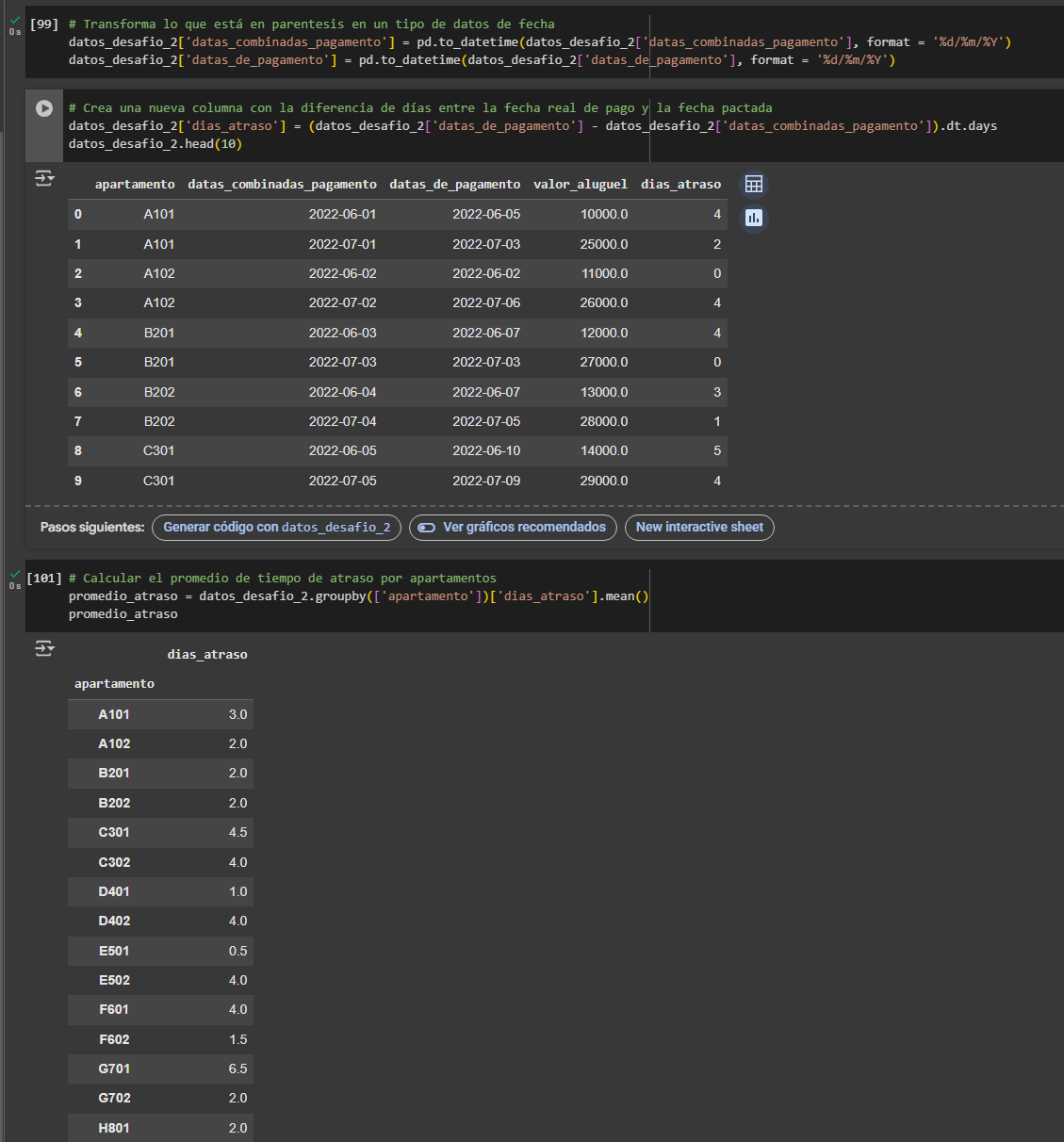Image resolution: width=1064 pixels, height=1142 pixels.
Task: Click H801 row in average table
Action: [x=160, y=1128]
